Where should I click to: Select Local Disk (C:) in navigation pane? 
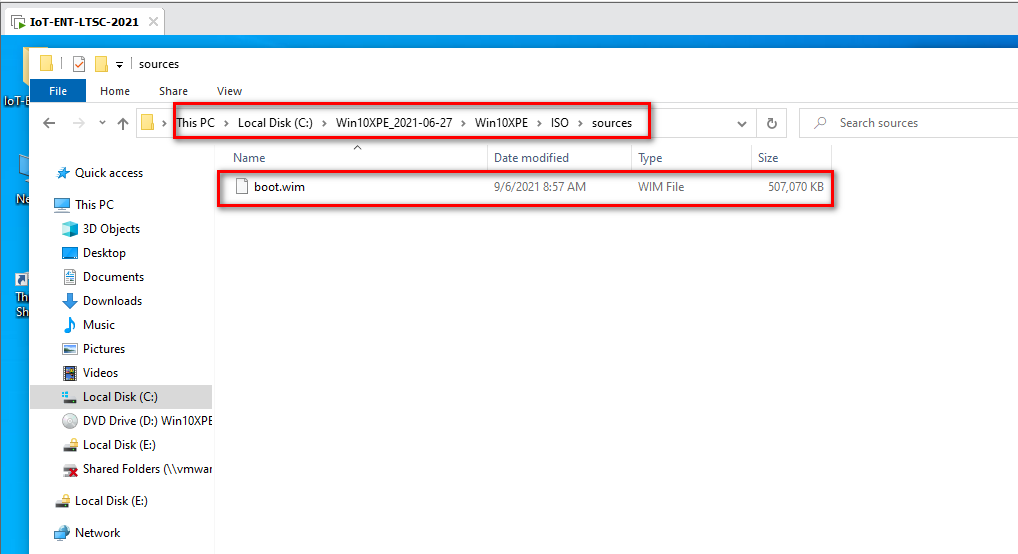tap(121, 397)
